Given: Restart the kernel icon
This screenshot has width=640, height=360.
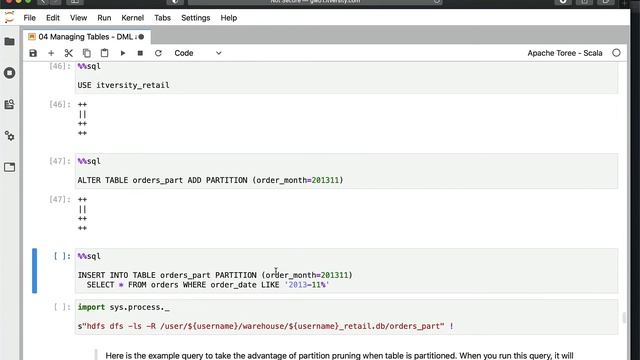Looking at the screenshot, I should click(x=158, y=53).
